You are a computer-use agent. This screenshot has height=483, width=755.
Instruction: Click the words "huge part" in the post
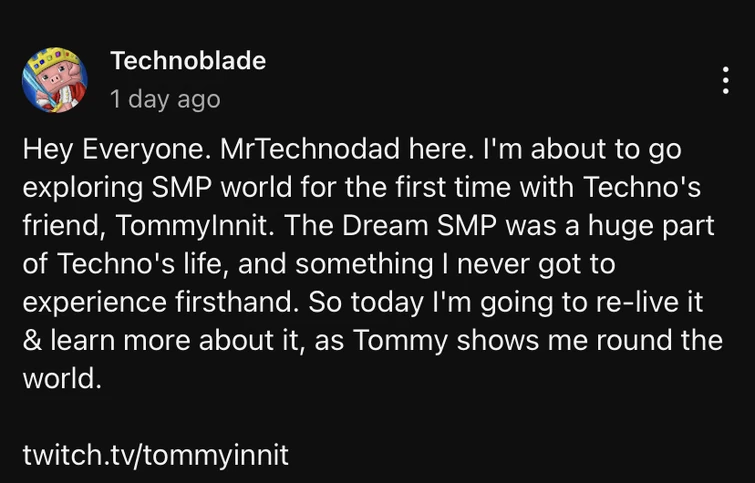(x=656, y=226)
